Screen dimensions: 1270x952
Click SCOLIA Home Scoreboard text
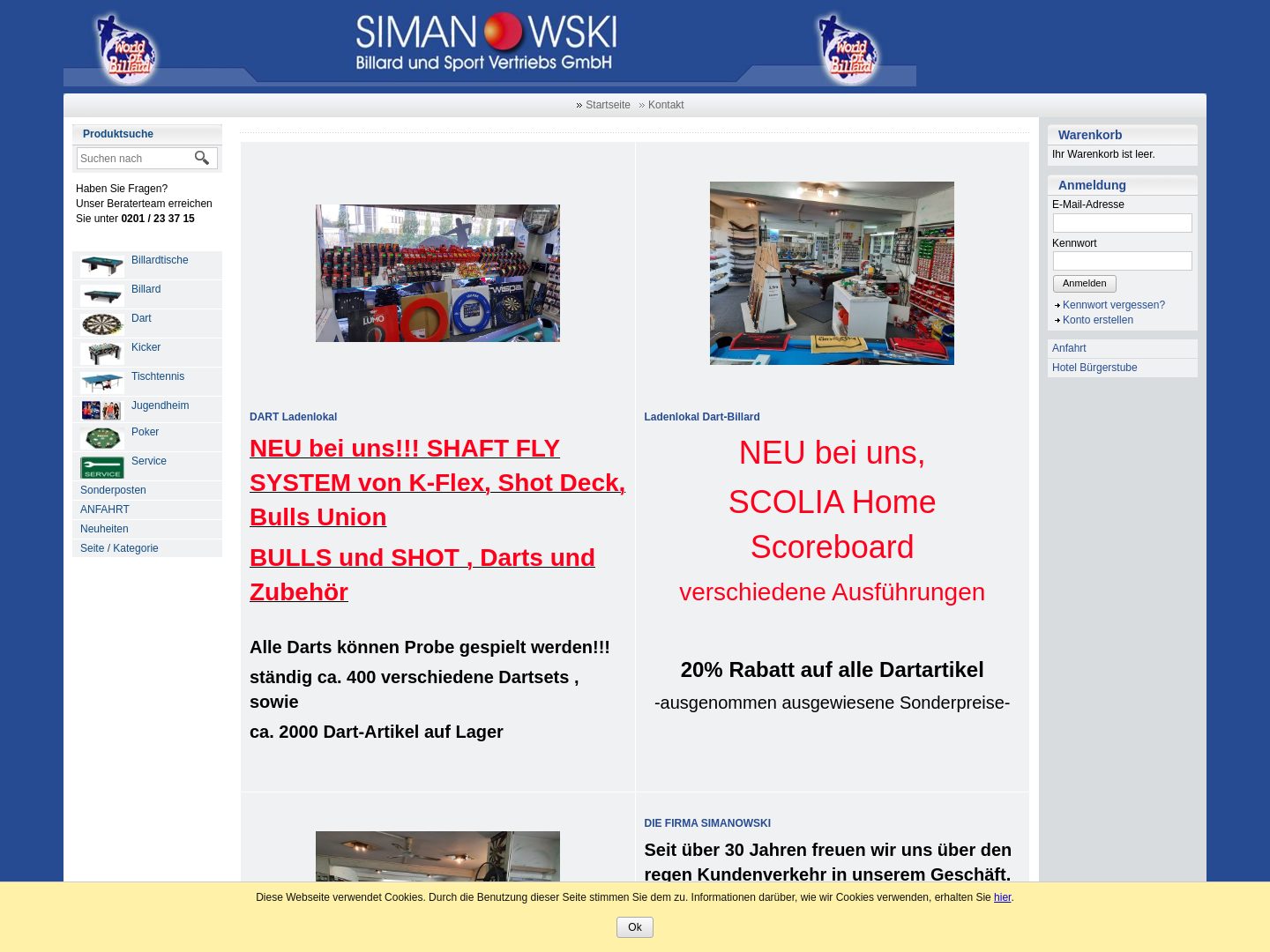(832, 524)
